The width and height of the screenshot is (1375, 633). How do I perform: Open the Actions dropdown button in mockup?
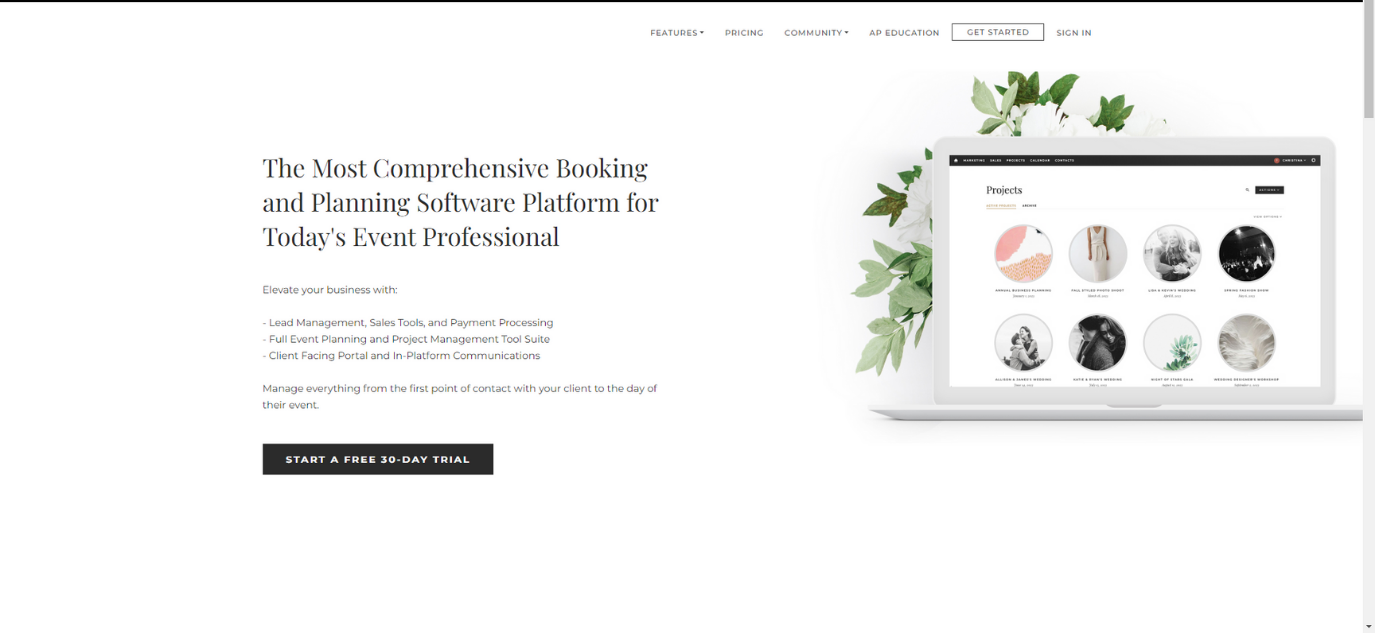1269,190
